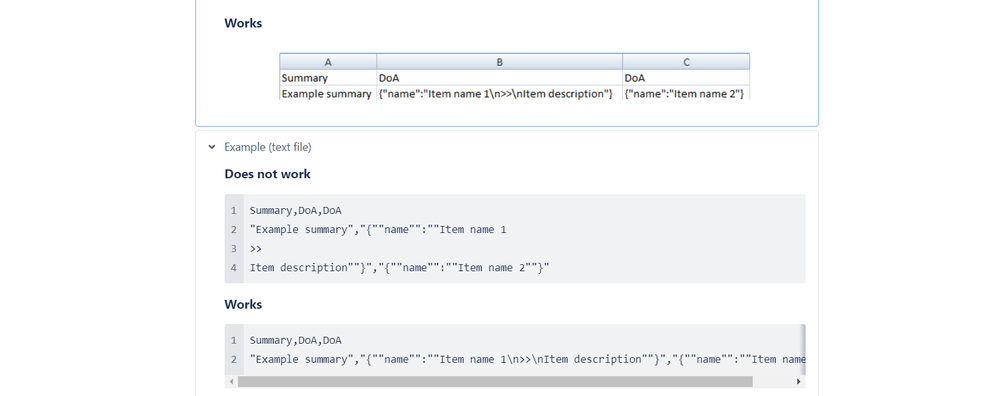Image resolution: width=999 pixels, height=396 pixels.
Task: Click the Does not work heading
Action: 268,174
